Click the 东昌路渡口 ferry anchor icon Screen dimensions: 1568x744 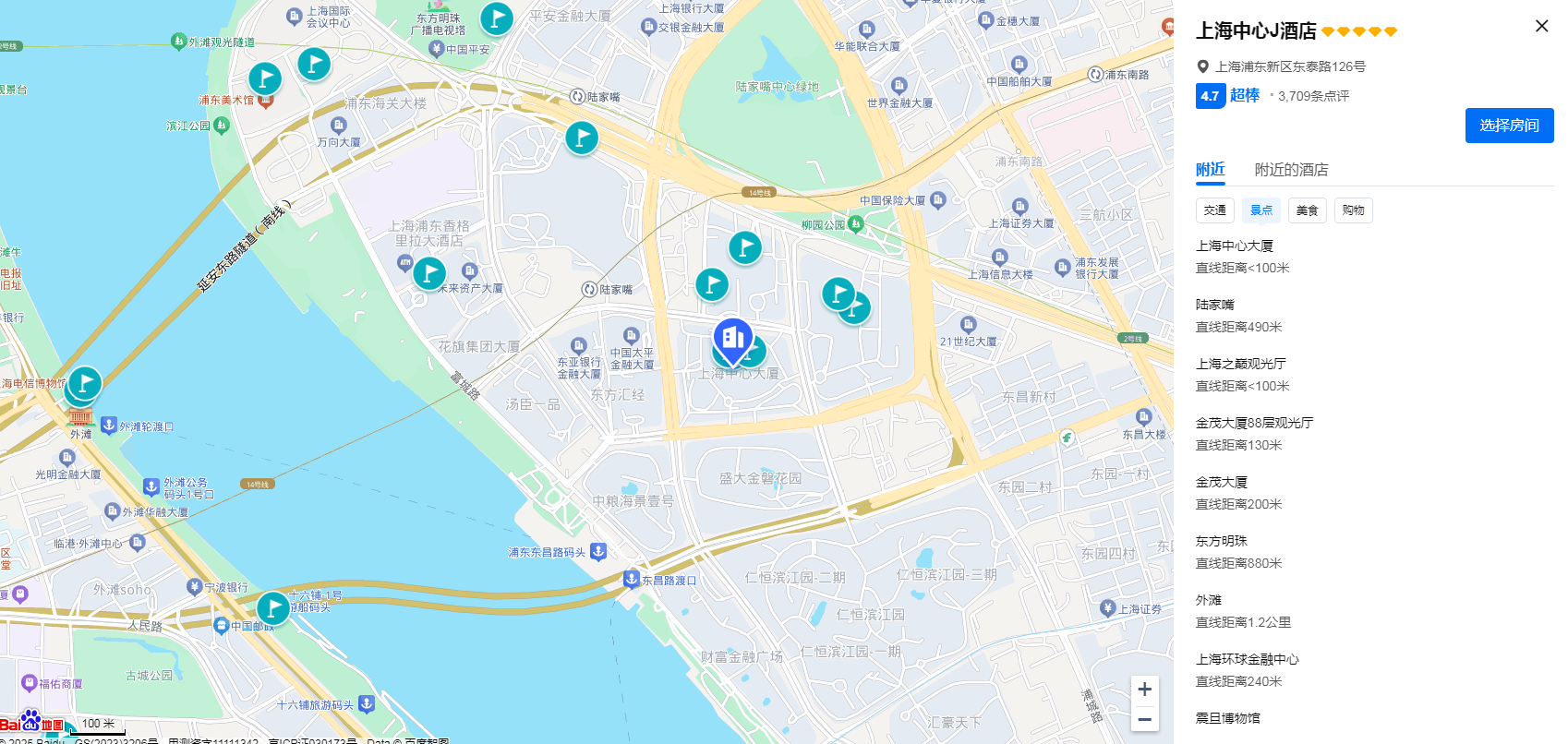tap(632, 580)
